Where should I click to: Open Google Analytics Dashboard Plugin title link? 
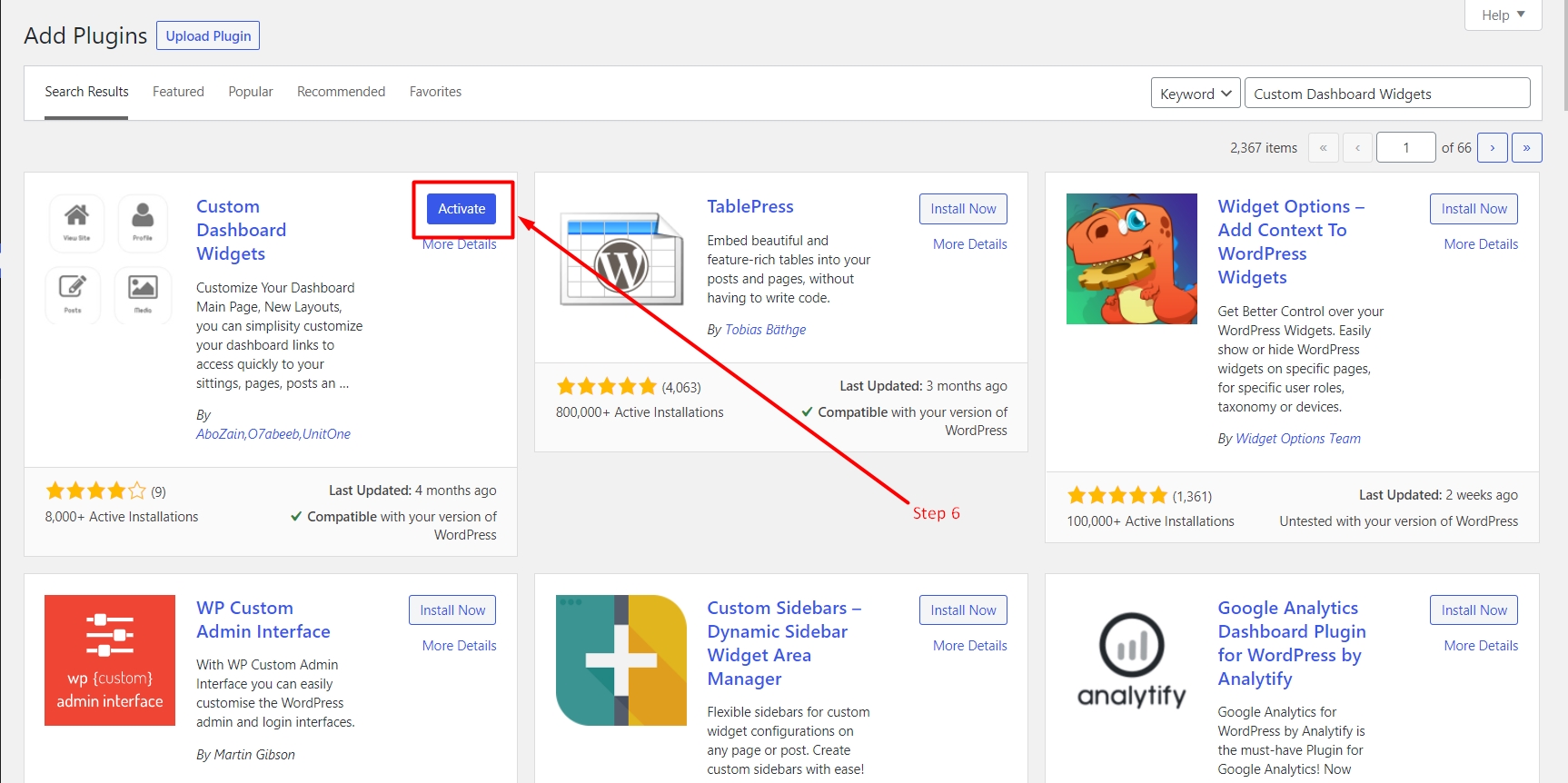(1292, 643)
